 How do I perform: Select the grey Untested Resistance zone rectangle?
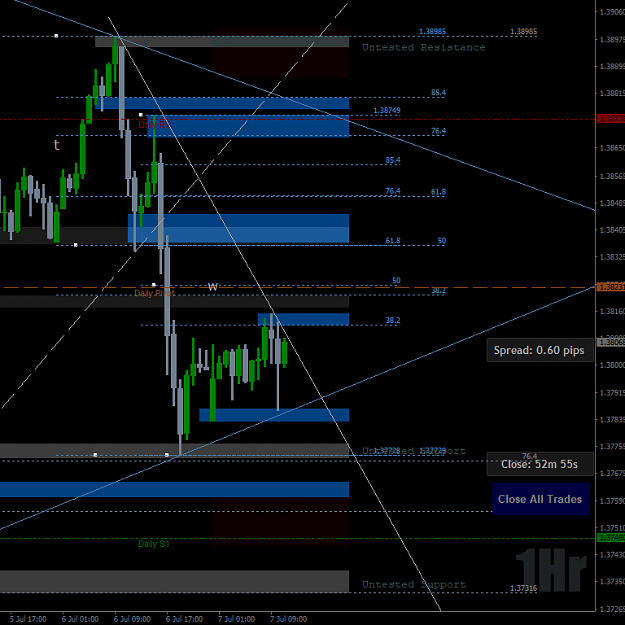point(222,41)
